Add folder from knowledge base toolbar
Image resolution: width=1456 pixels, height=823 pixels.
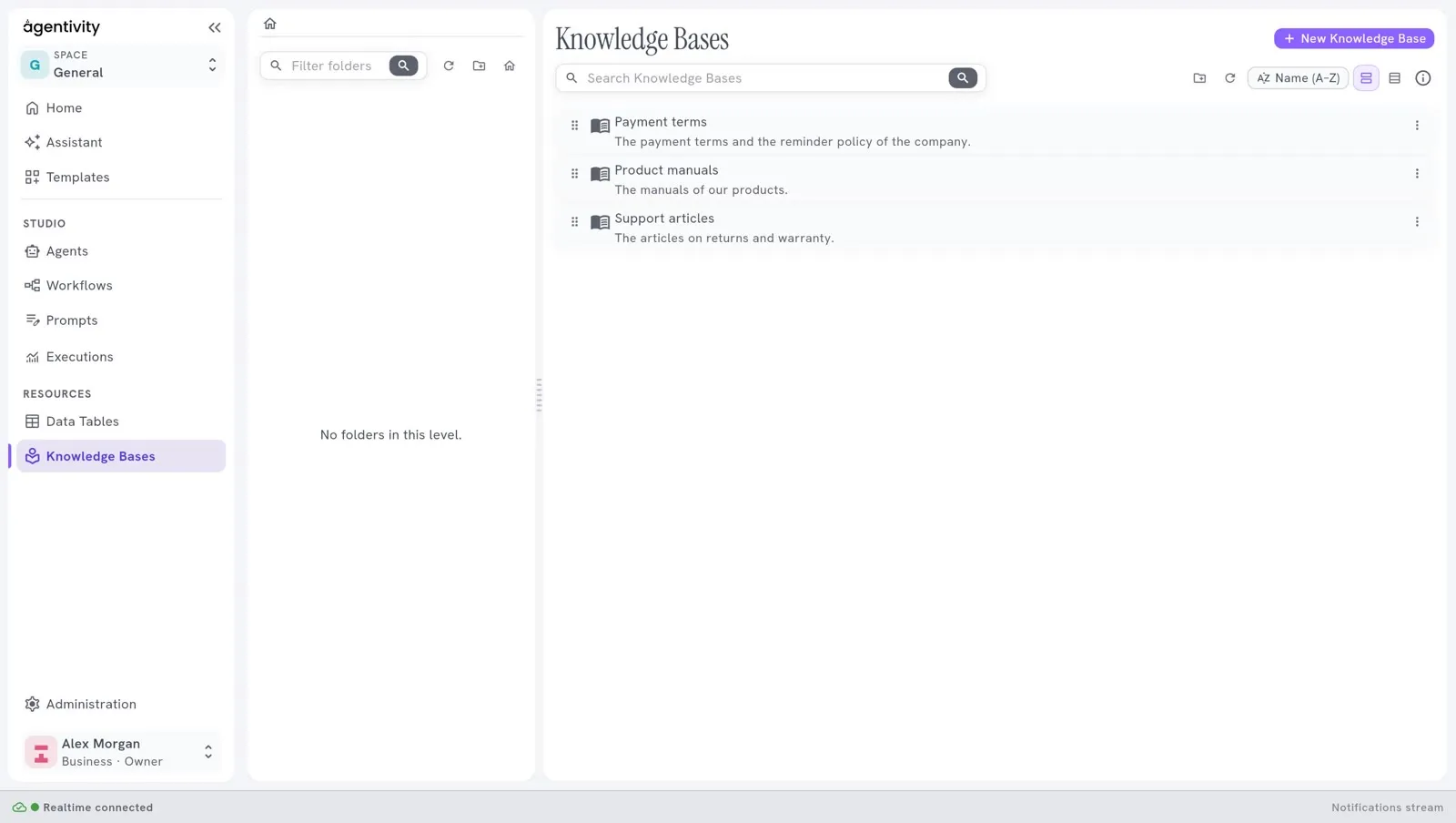tap(1199, 78)
